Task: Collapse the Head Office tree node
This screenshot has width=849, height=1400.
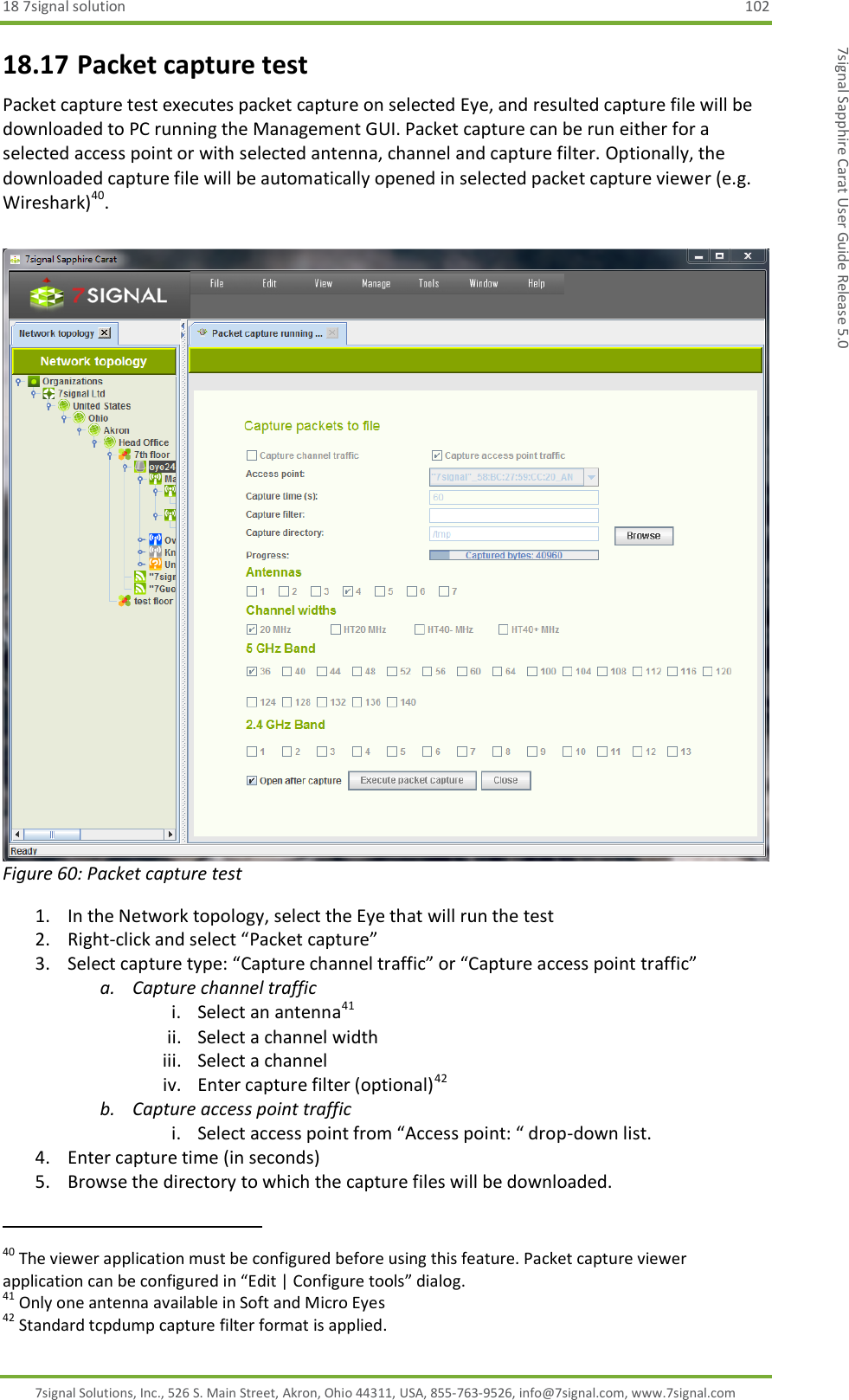Action: click(x=94, y=442)
